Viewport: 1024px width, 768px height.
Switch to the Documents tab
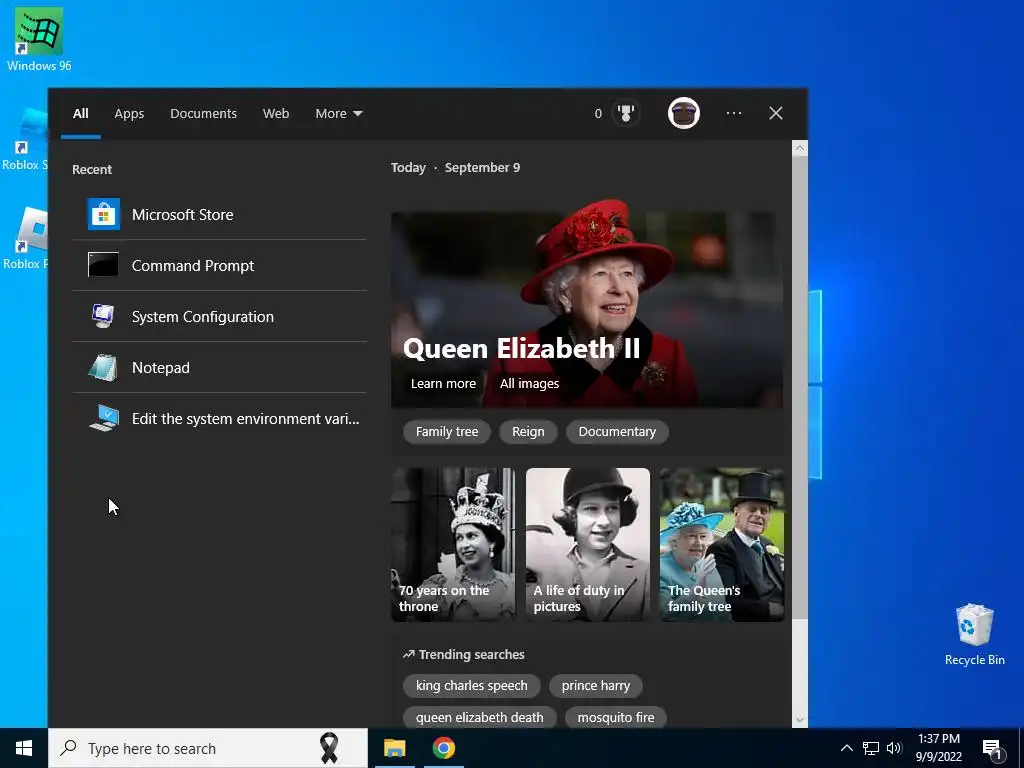[x=204, y=114]
